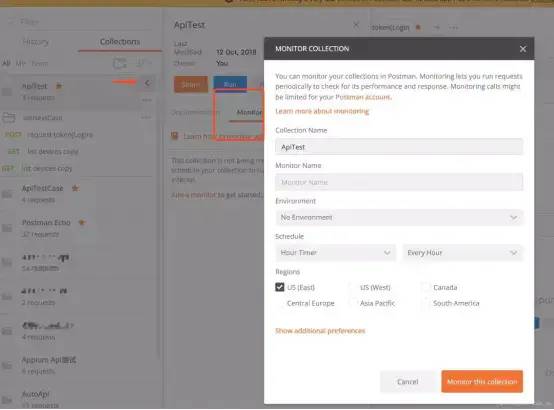The height and width of the screenshot is (410, 554).
Task: Check the Canada region
Action: (426, 287)
